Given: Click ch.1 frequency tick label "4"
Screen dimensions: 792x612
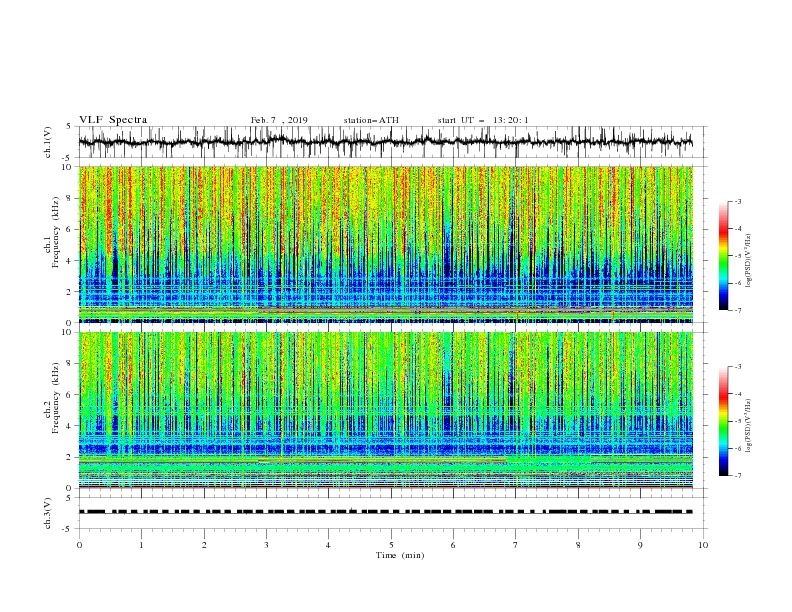Looking at the screenshot, I should point(70,261).
